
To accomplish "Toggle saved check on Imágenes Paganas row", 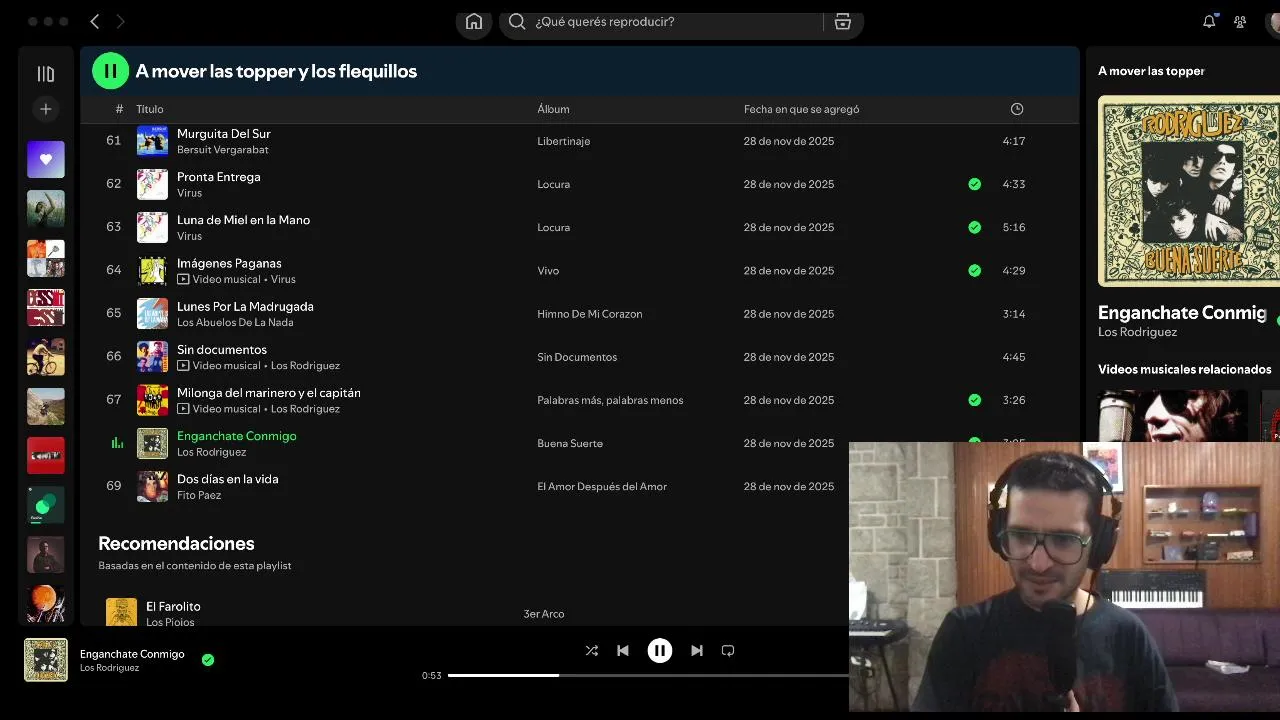I will (975, 270).
